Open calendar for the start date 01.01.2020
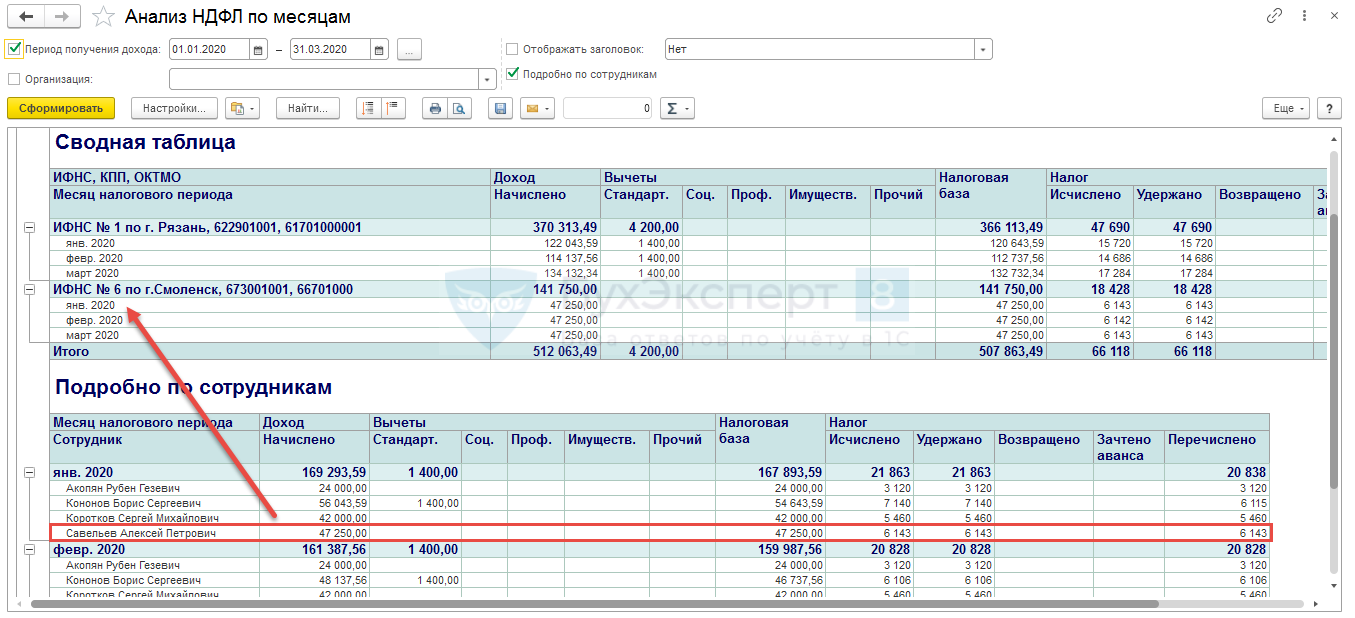1355x618 pixels. (258, 50)
